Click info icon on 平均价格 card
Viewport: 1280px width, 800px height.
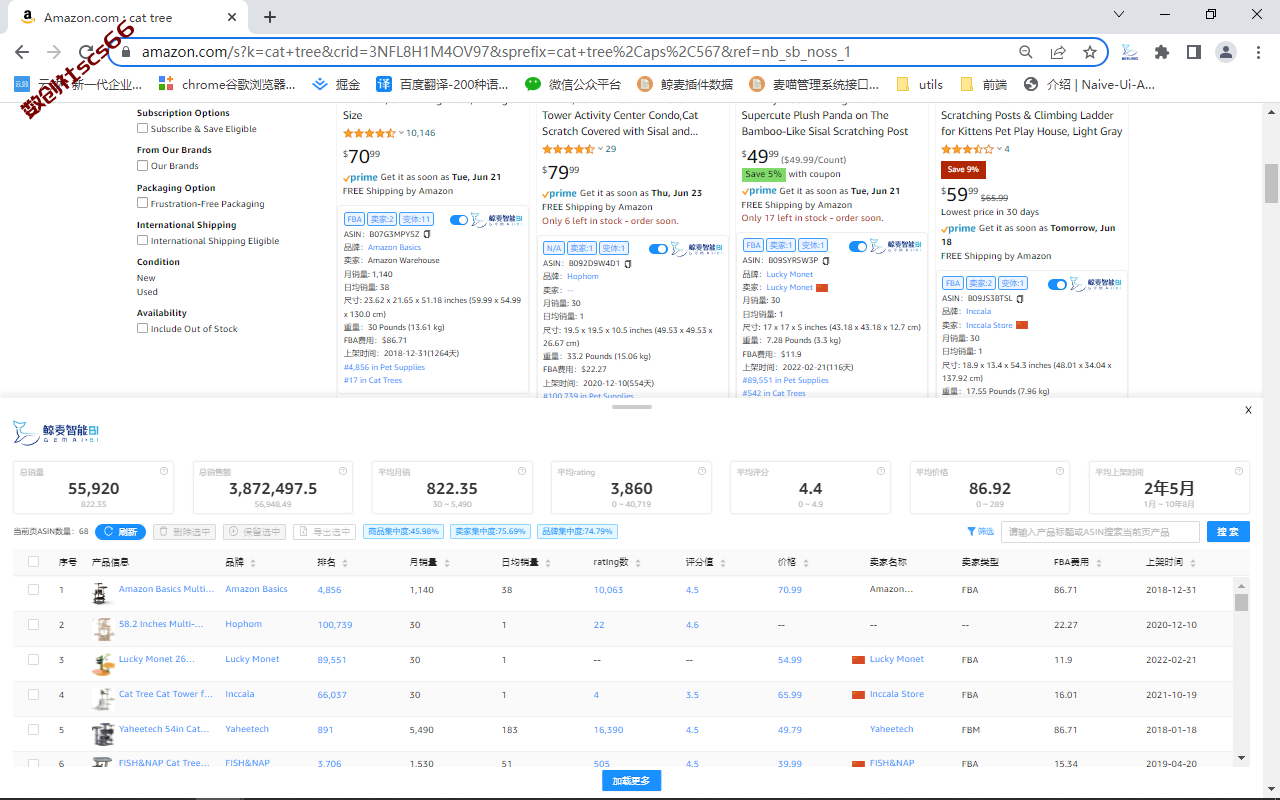[x=1060, y=470]
